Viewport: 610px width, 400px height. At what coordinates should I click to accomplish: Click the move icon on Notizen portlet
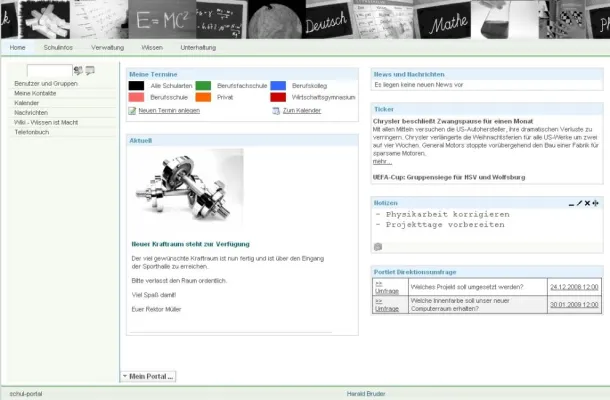click(596, 203)
